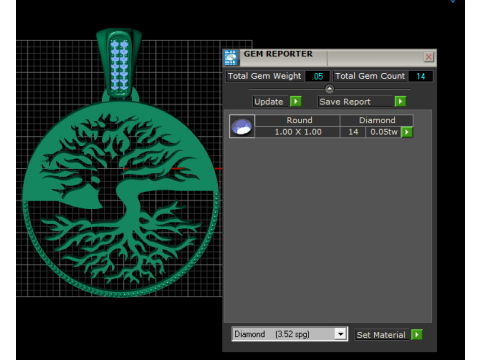Viewport: 480px width, 360px height.
Task: Click green arrow next to Set Material
Action: 417,334
